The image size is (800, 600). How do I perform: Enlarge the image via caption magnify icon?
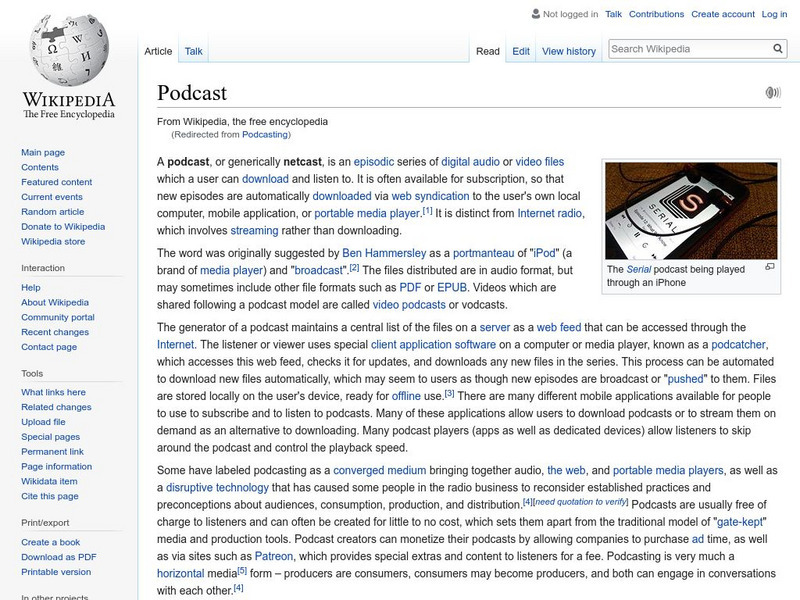click(770, 267)
